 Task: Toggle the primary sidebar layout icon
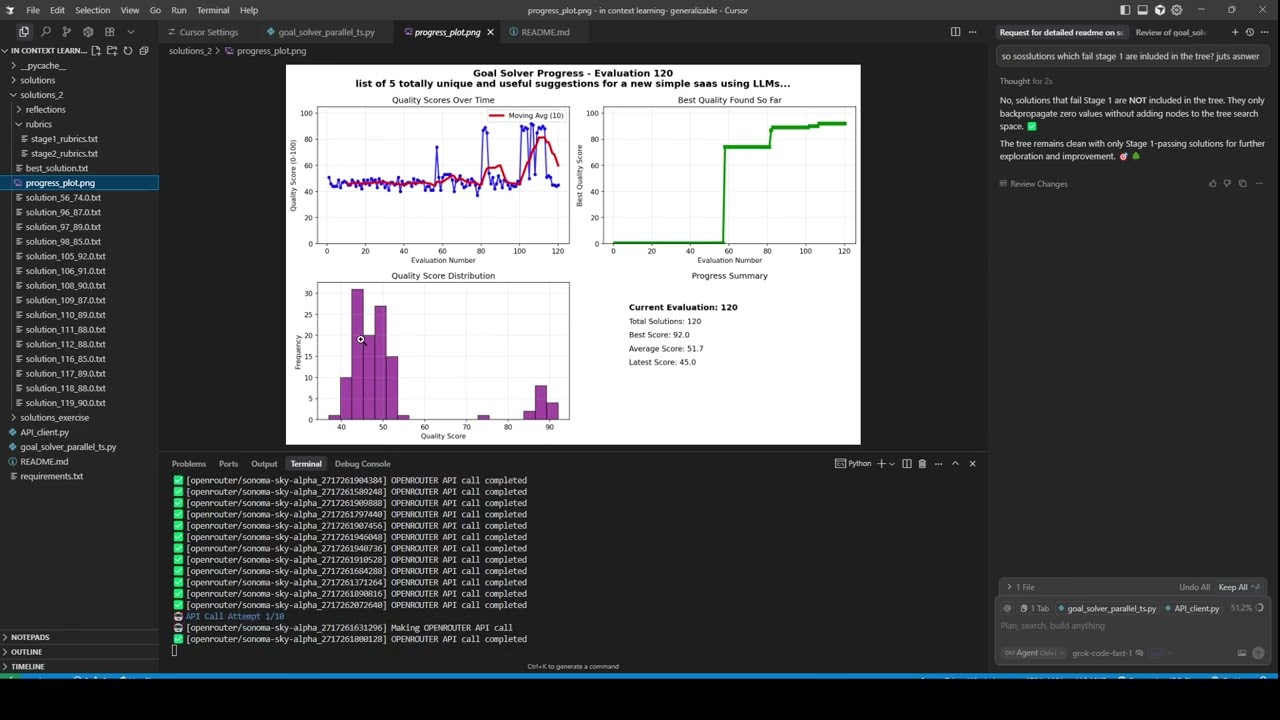[1125, 10]
